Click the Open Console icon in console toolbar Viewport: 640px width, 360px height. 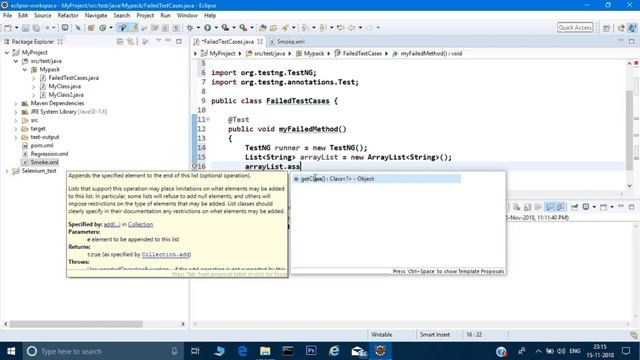tap(604, 207)
